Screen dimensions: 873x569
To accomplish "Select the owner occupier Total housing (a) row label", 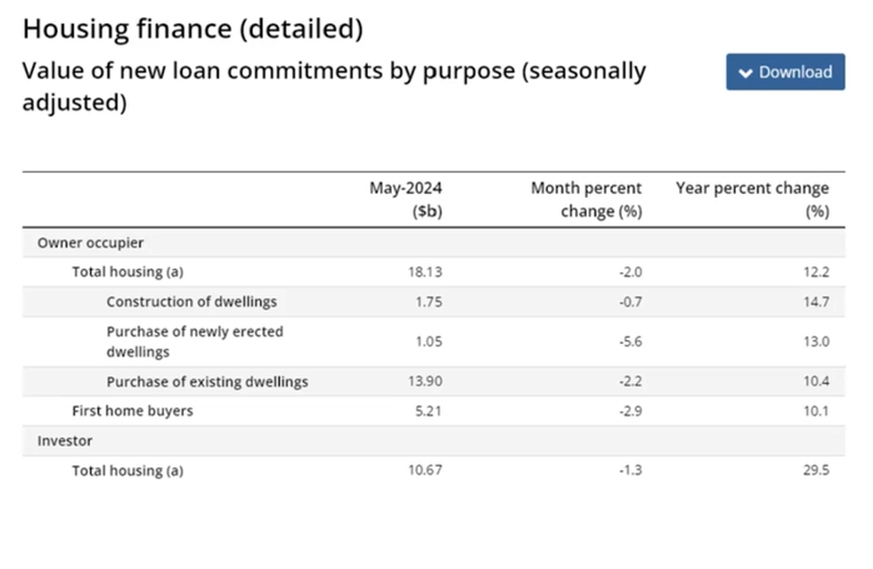I will 127,272.
